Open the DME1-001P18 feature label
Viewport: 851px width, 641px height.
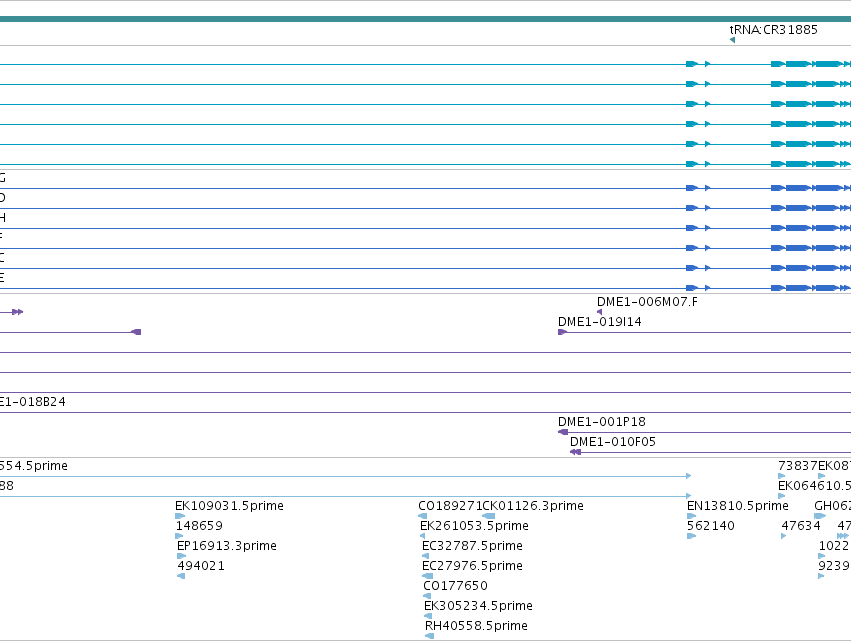(x=602, y=422)
